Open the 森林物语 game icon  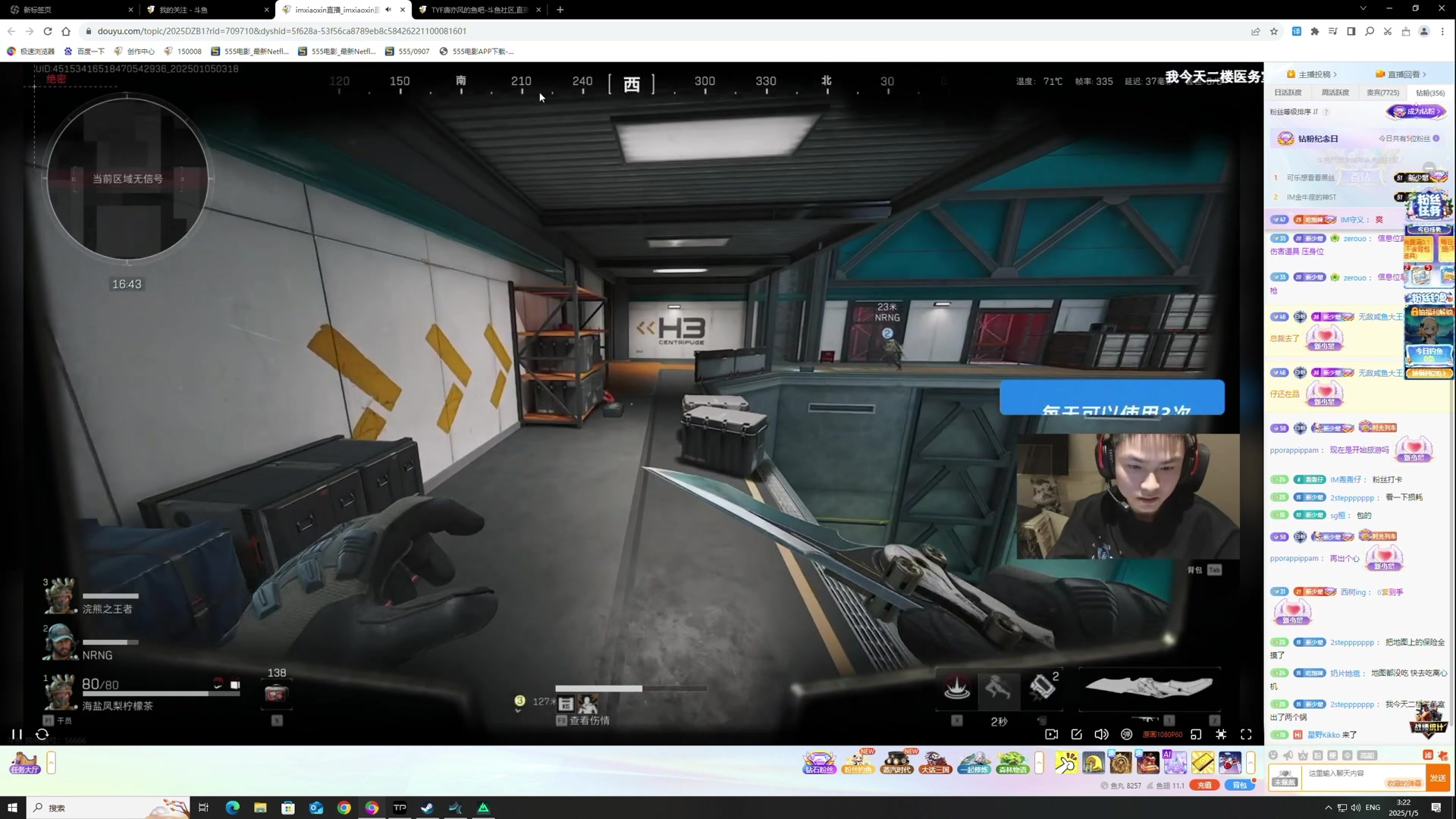(1012, 762)
